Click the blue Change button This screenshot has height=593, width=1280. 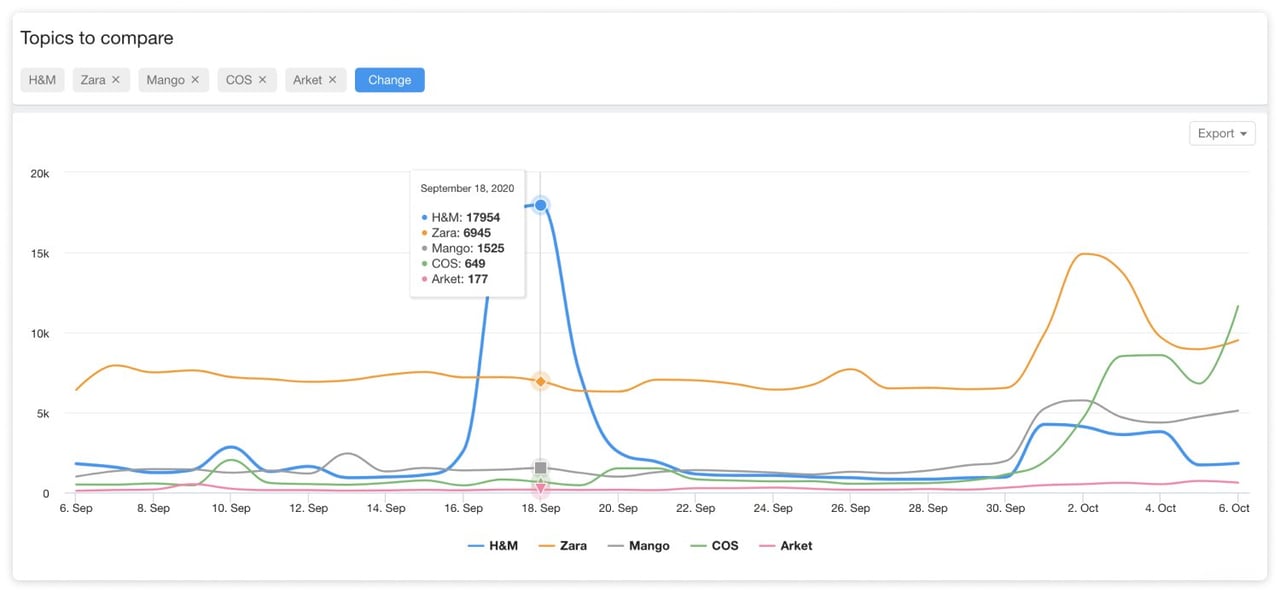pyautogui.click(x=389, y=80)
